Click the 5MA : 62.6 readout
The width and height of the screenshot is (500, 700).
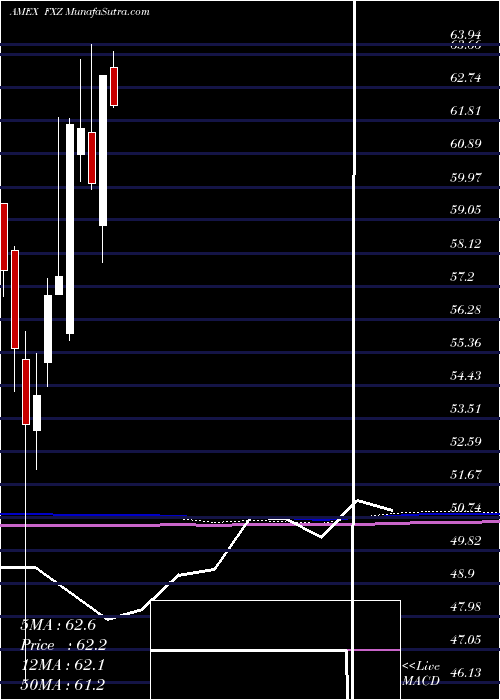58,625
